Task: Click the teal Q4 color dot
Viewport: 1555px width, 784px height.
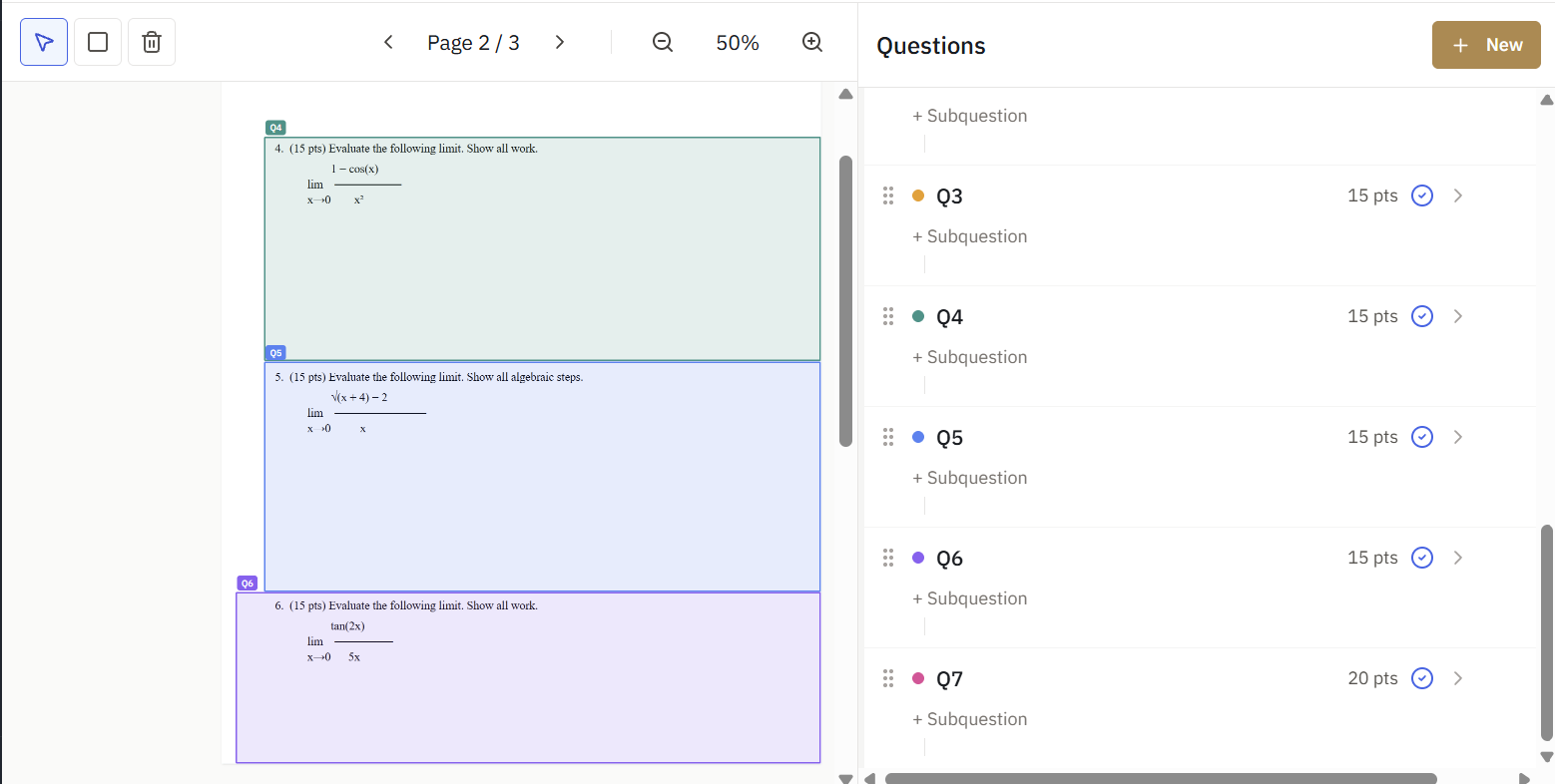Action: click(918, 316)
